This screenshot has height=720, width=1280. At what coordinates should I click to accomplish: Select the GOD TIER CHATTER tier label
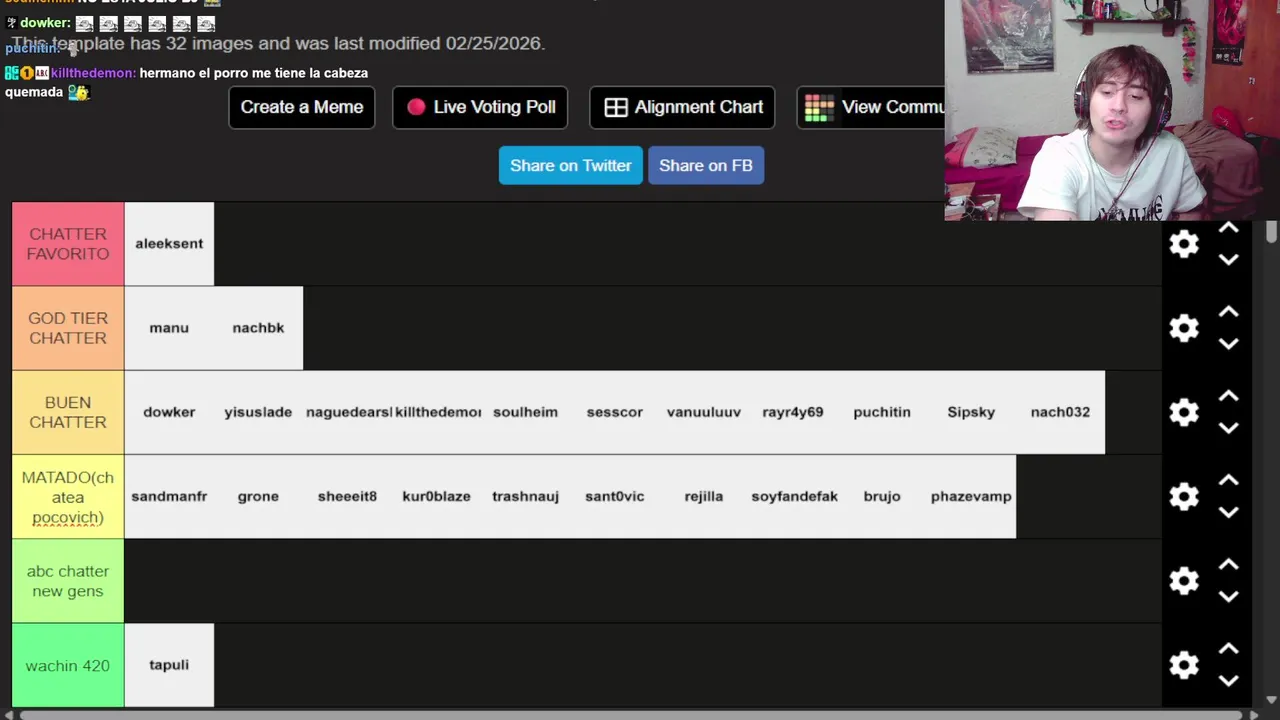(68, 328)
